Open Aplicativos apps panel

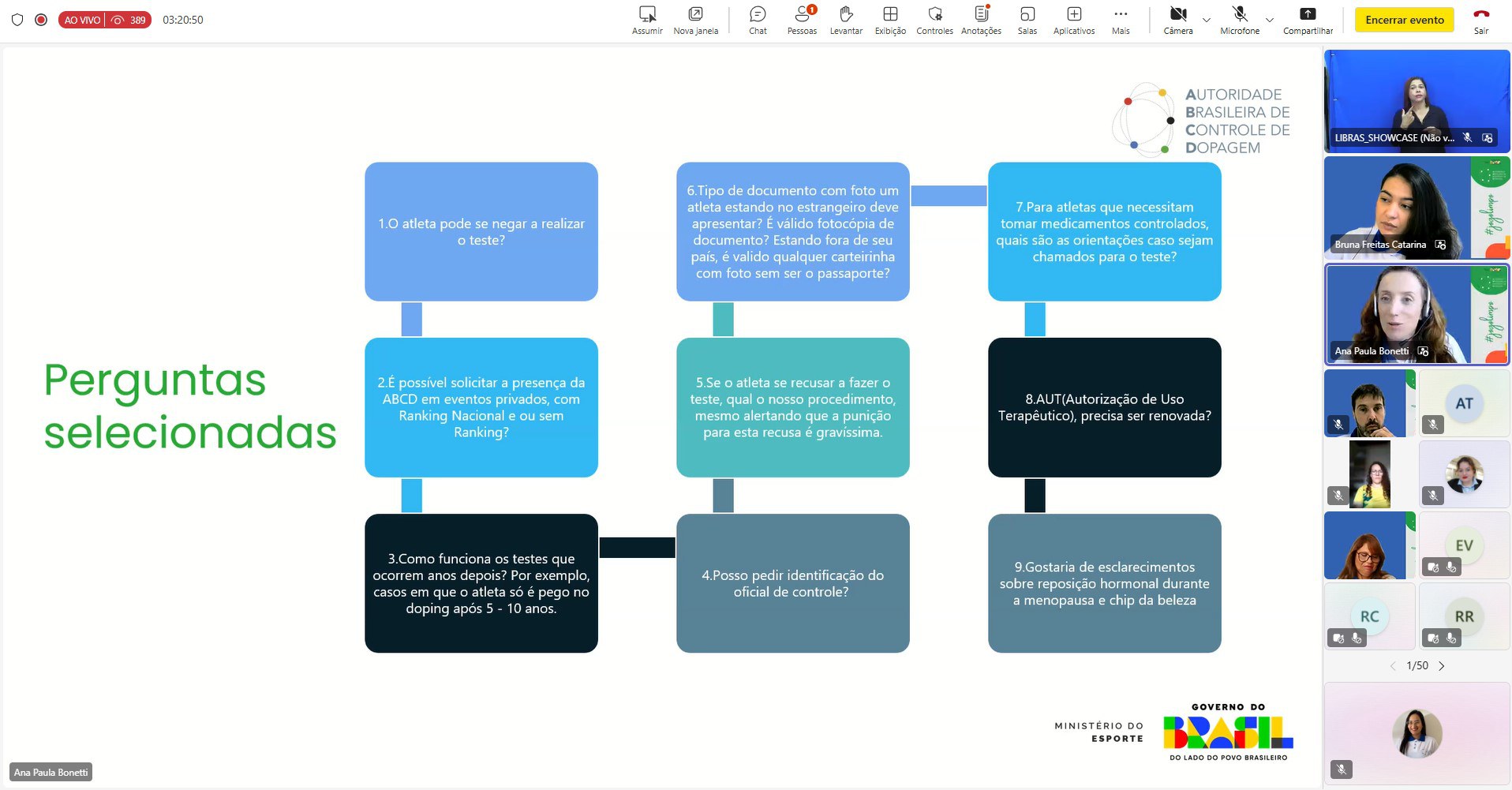coord(1074,20)
